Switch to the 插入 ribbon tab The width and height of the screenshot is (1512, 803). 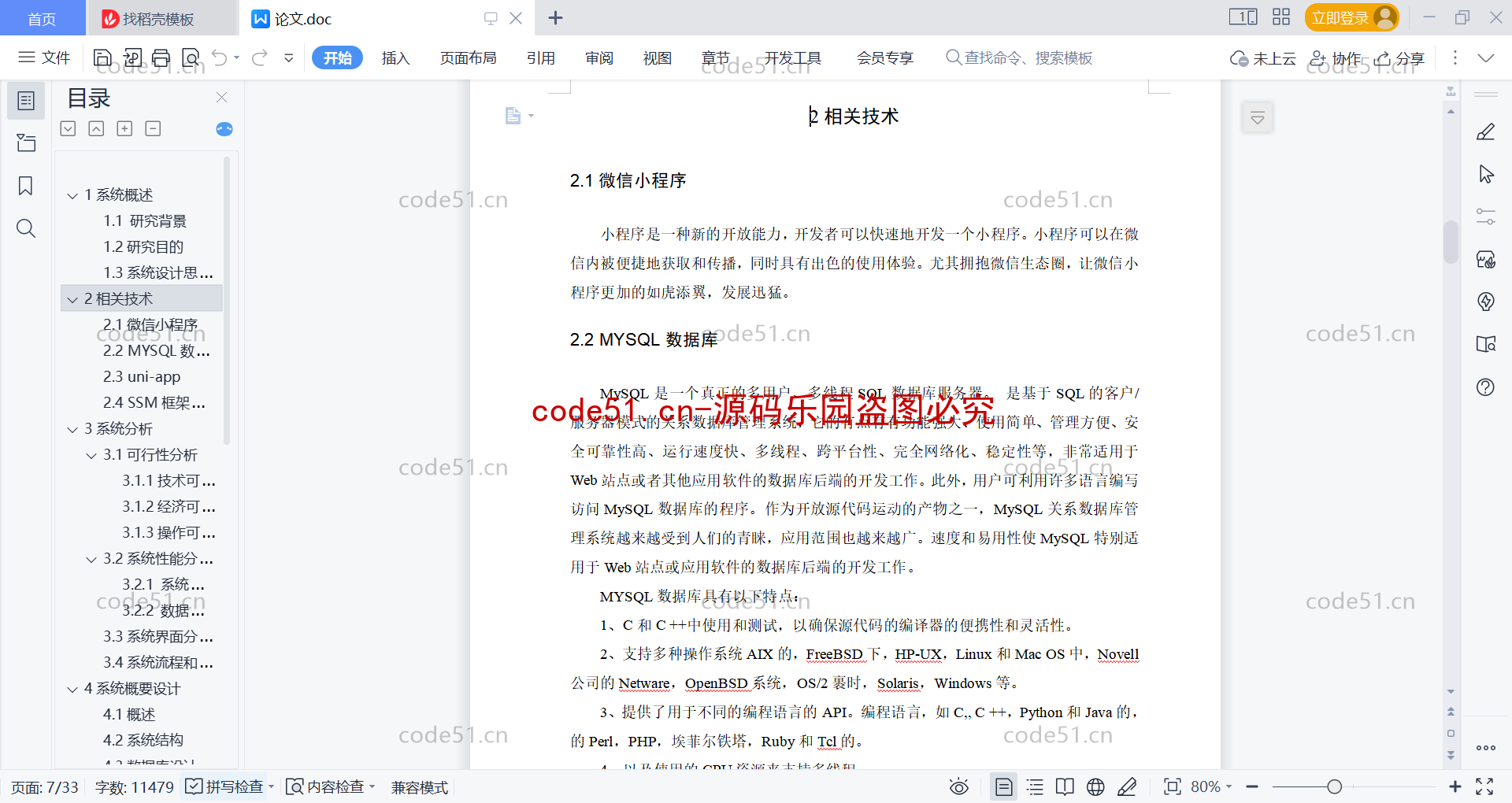pos(396,57)
